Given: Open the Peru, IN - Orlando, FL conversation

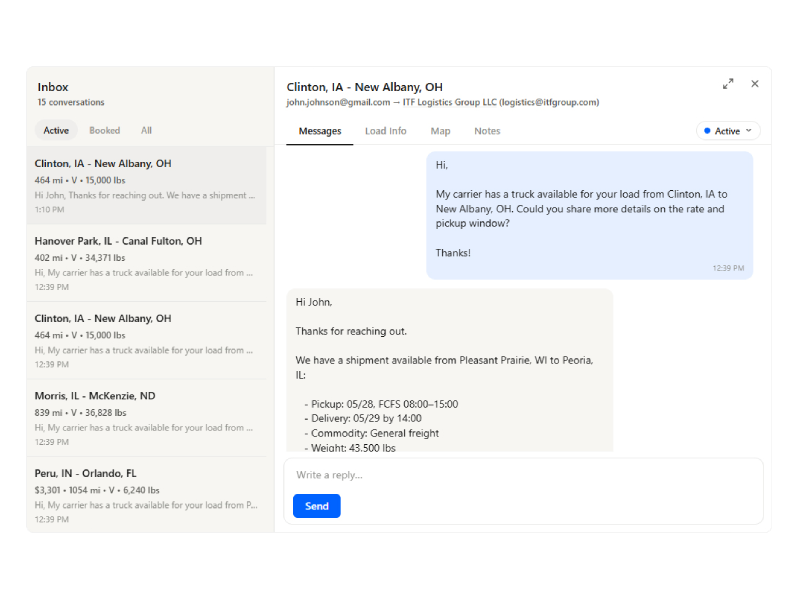Looking at the screenshot, I should pyautogui.click(x=146, y=495).
